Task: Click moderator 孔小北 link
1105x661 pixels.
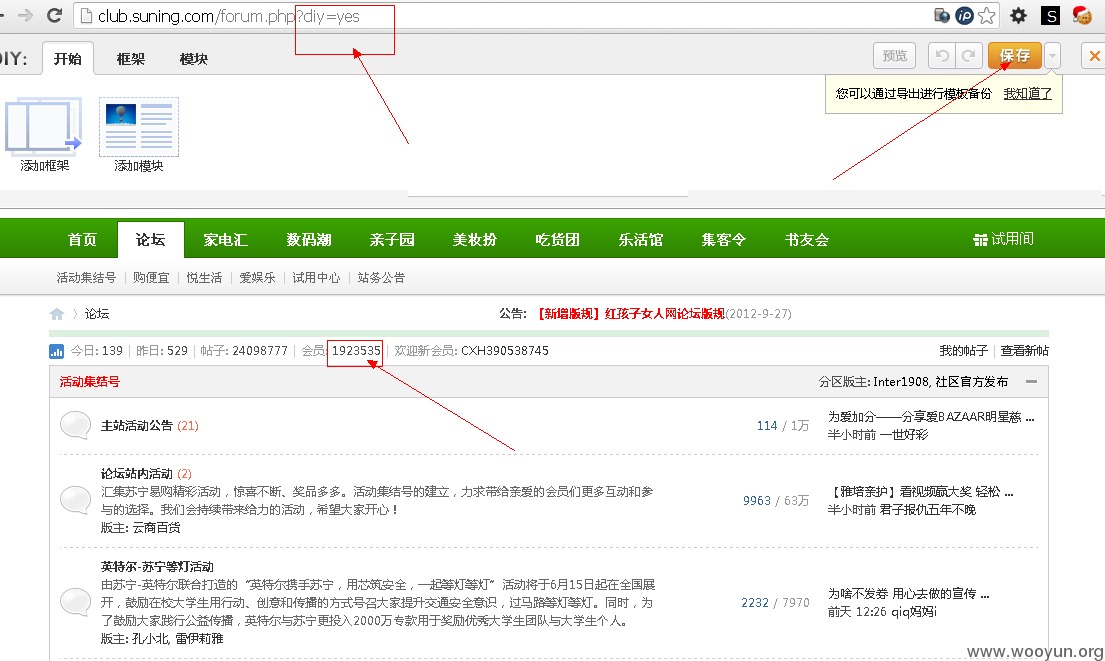Action: tap(150, 638)
